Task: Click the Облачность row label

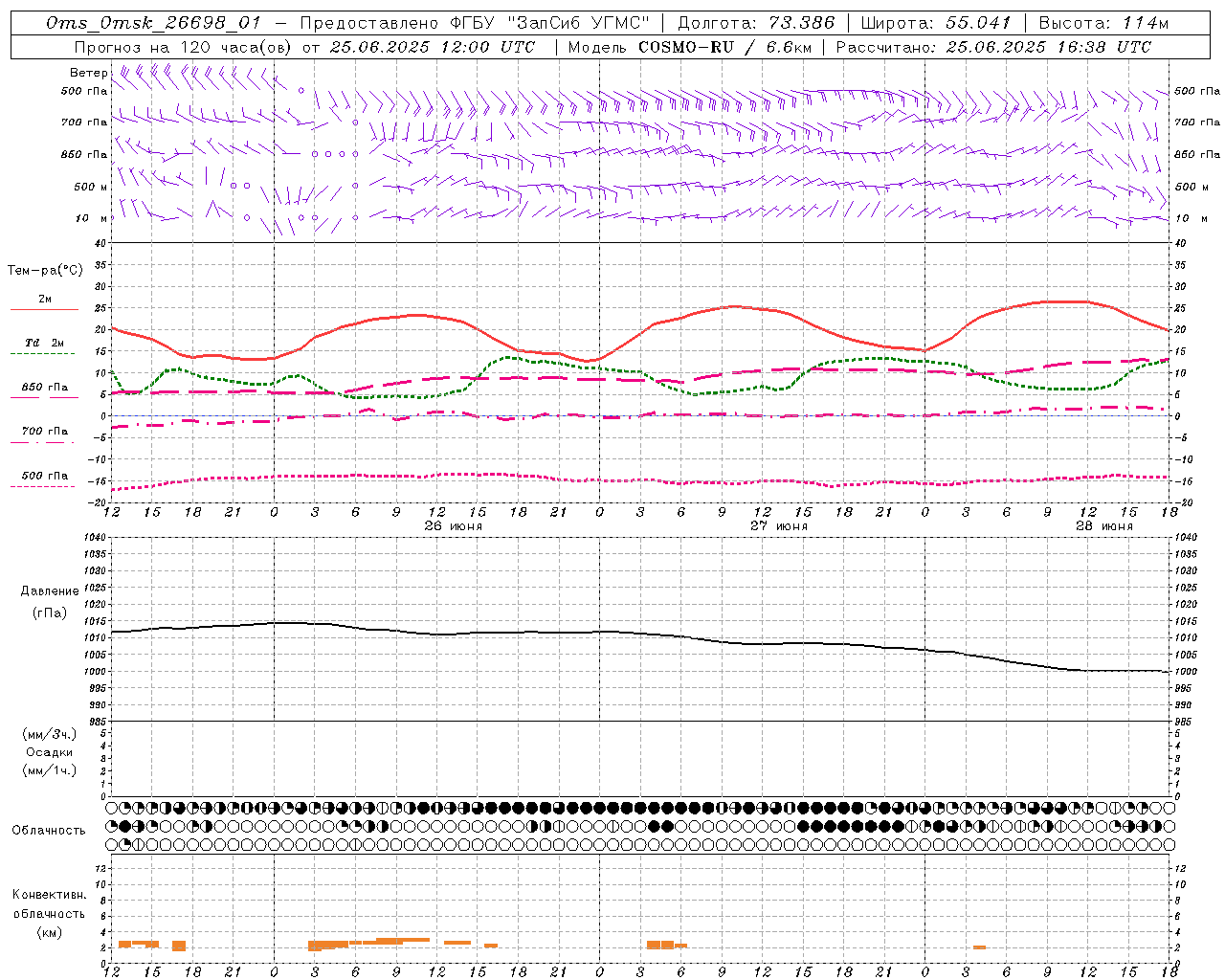Action: click(49, 830)
